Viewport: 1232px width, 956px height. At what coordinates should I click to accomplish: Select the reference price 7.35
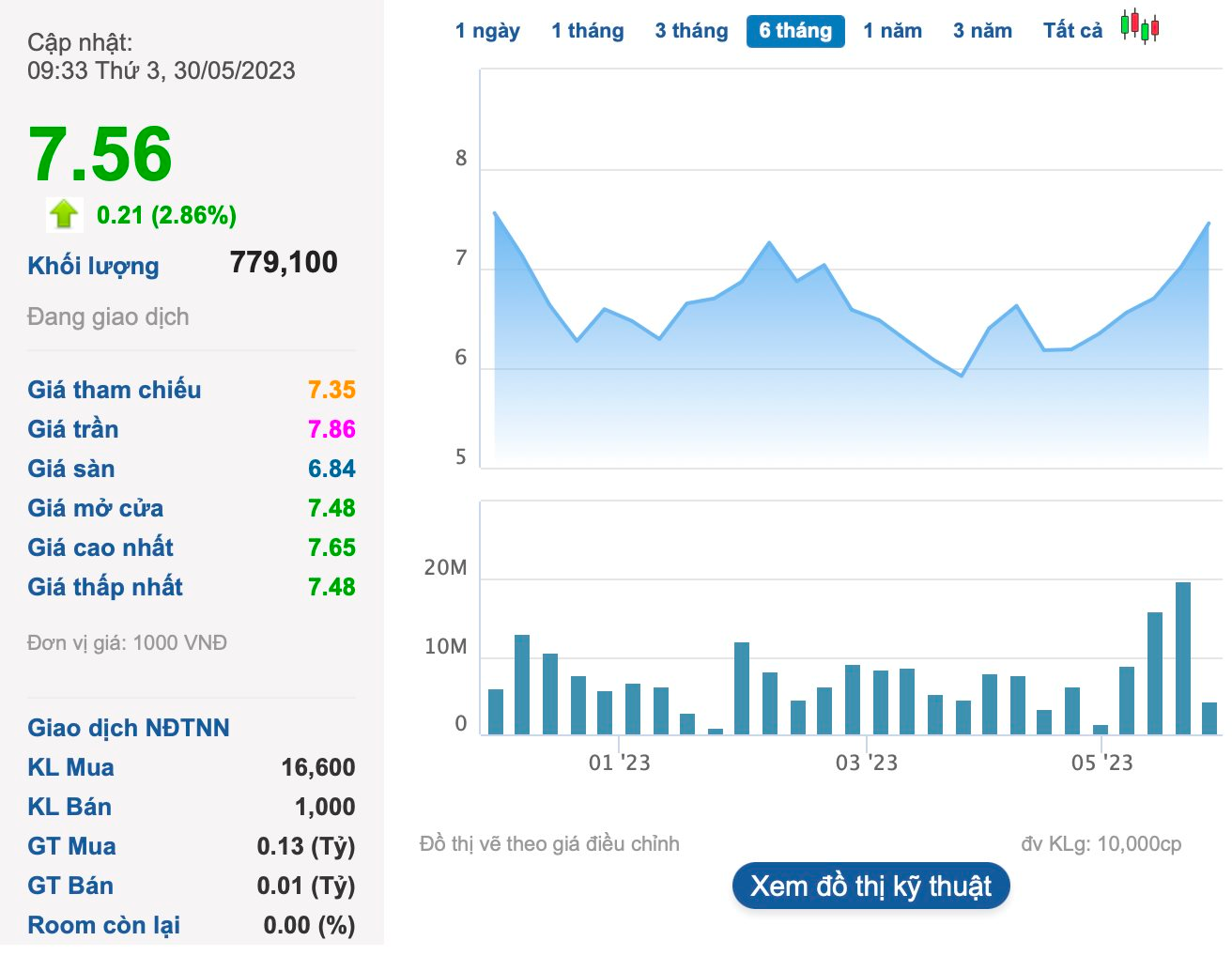[332, 390]
